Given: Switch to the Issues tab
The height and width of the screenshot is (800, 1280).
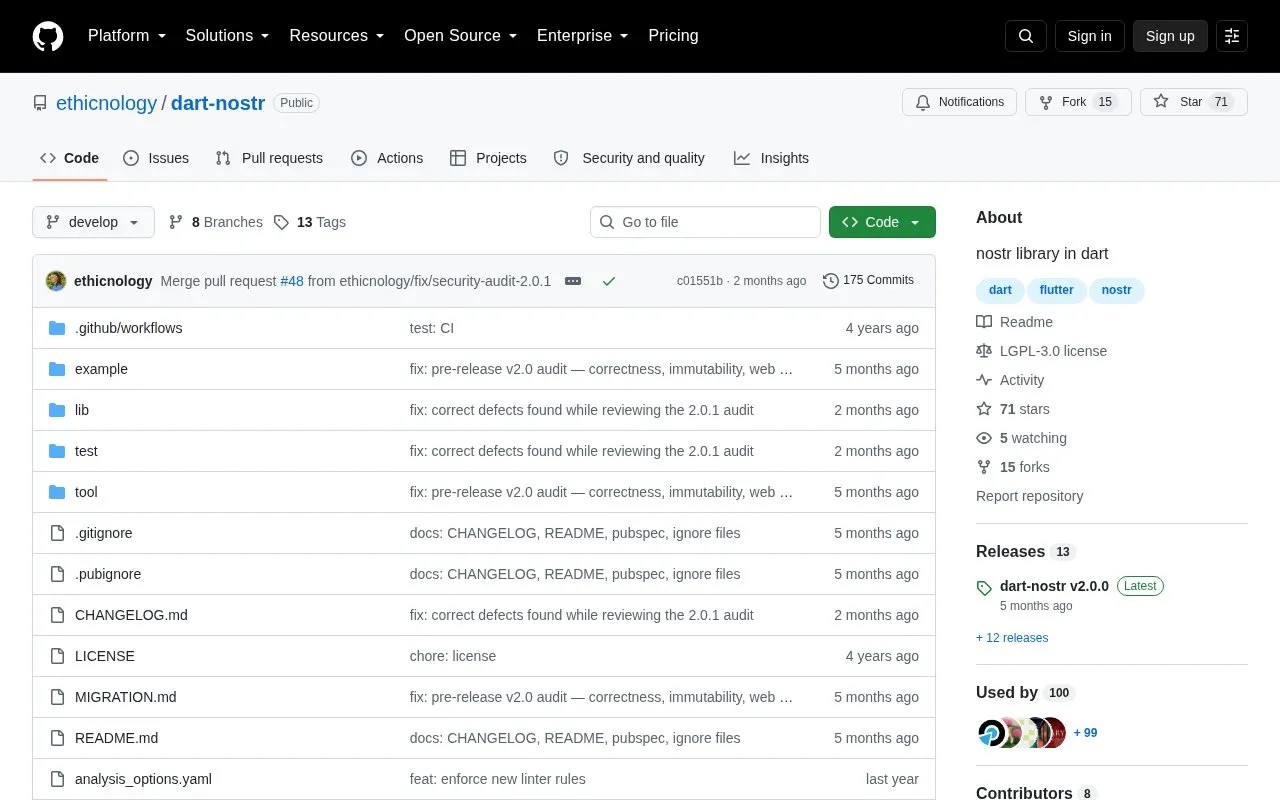Looking at the screenshot, I should [156, 158].
